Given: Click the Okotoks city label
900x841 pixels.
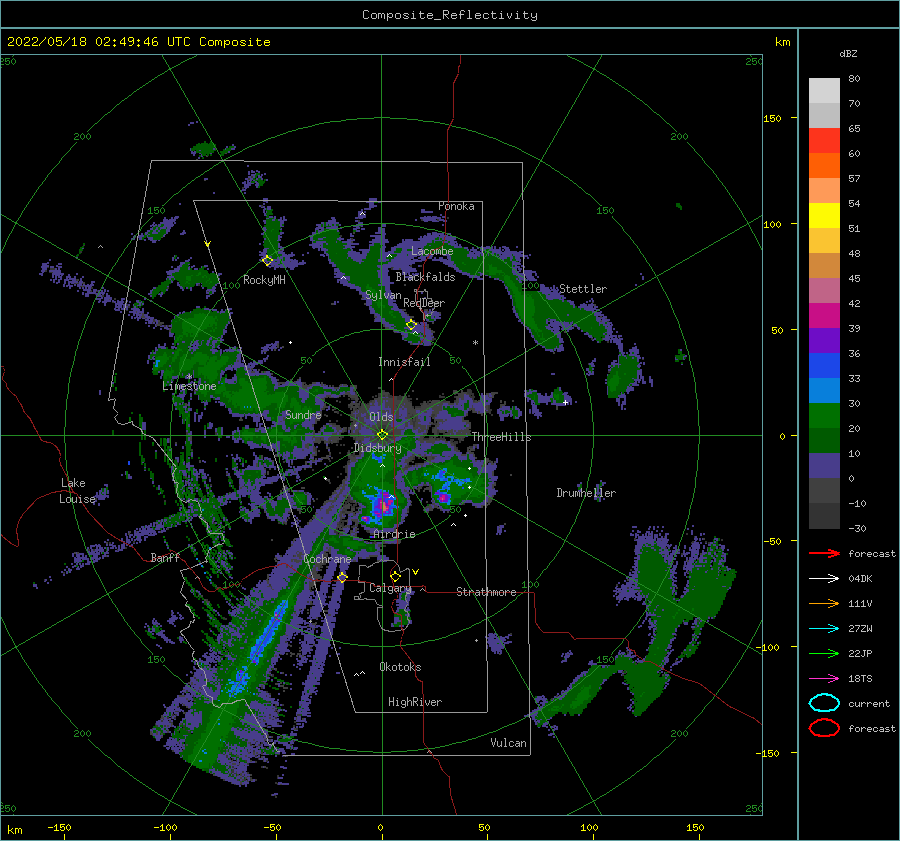Looking at the screenshot, I should (400, 667).
